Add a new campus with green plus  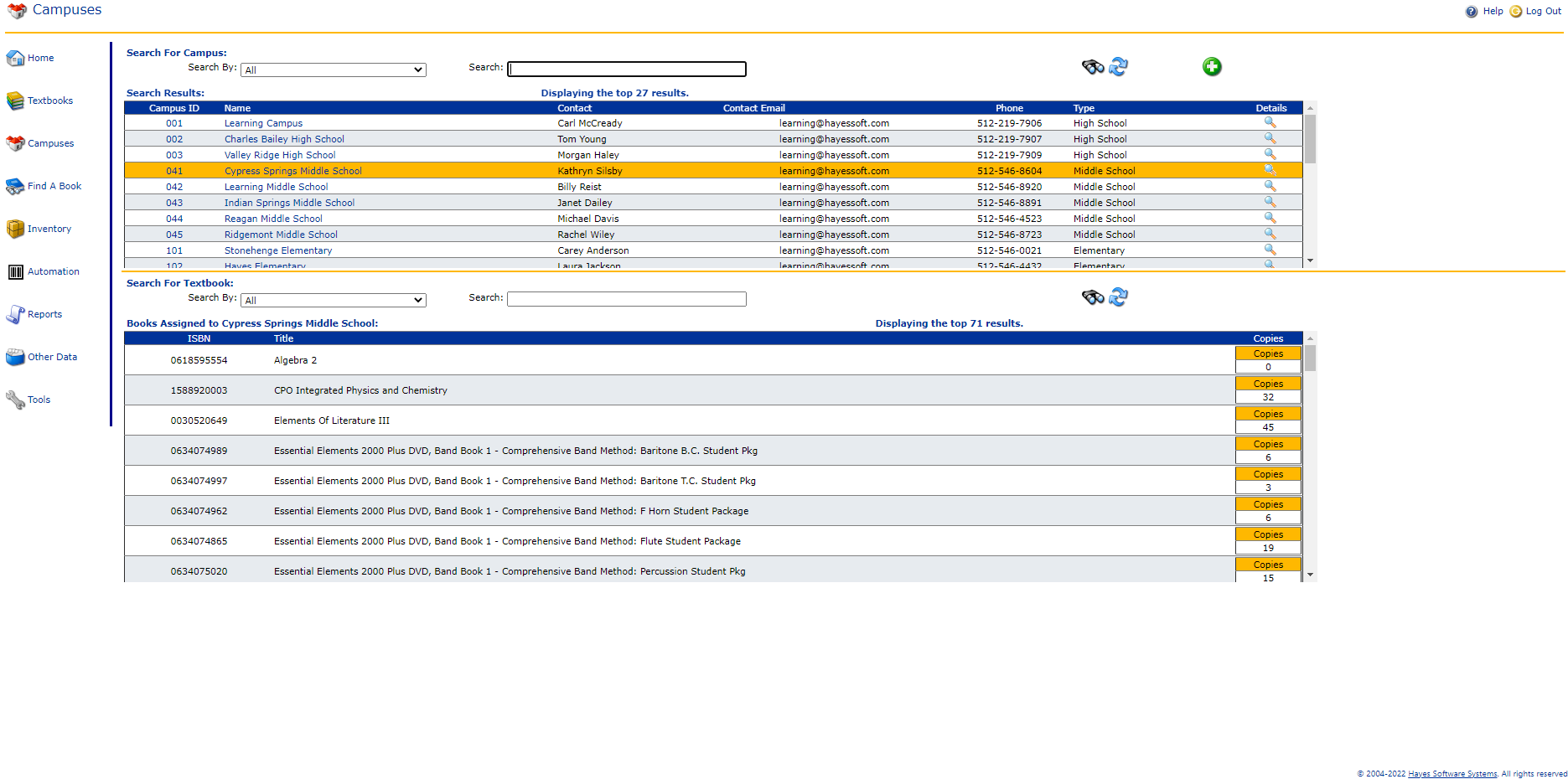pyautogui.click(x=1212, y=66)
